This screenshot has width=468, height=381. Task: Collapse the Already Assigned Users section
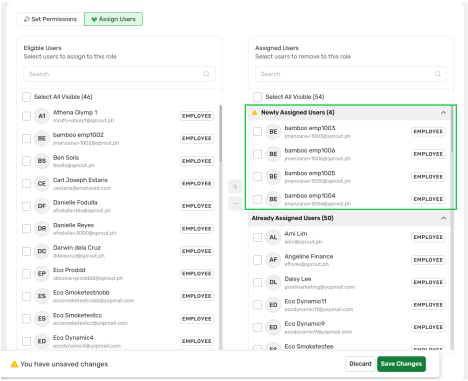pos(443,218)
